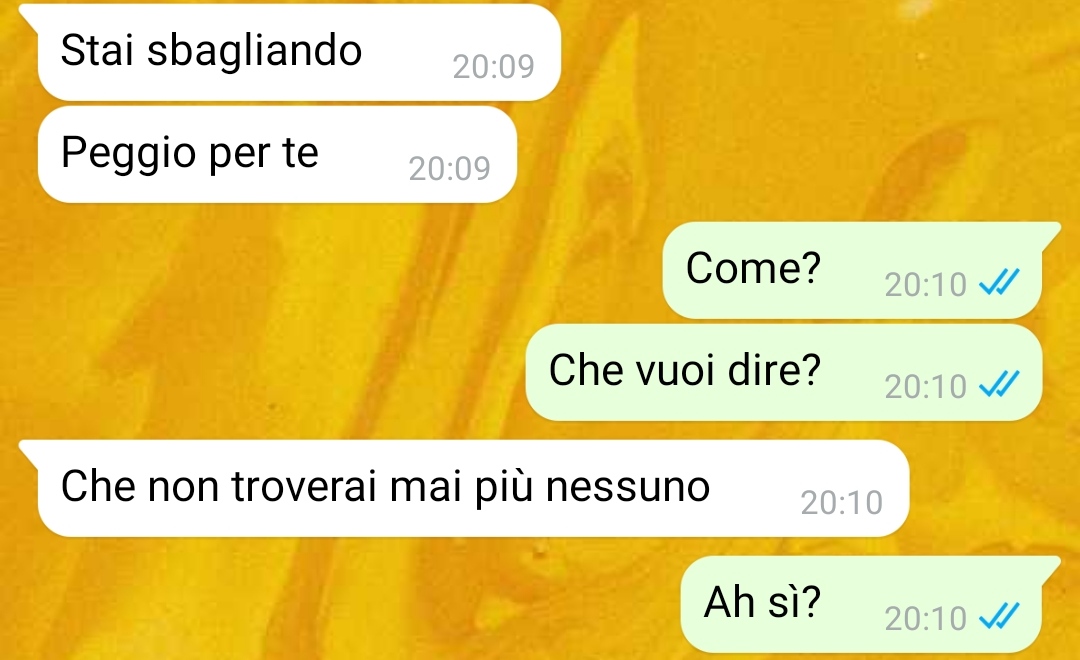Screen dimensions: 1080x660
Task: Tap the 'Come?' sent message
Action: click(x=853, y=270)
